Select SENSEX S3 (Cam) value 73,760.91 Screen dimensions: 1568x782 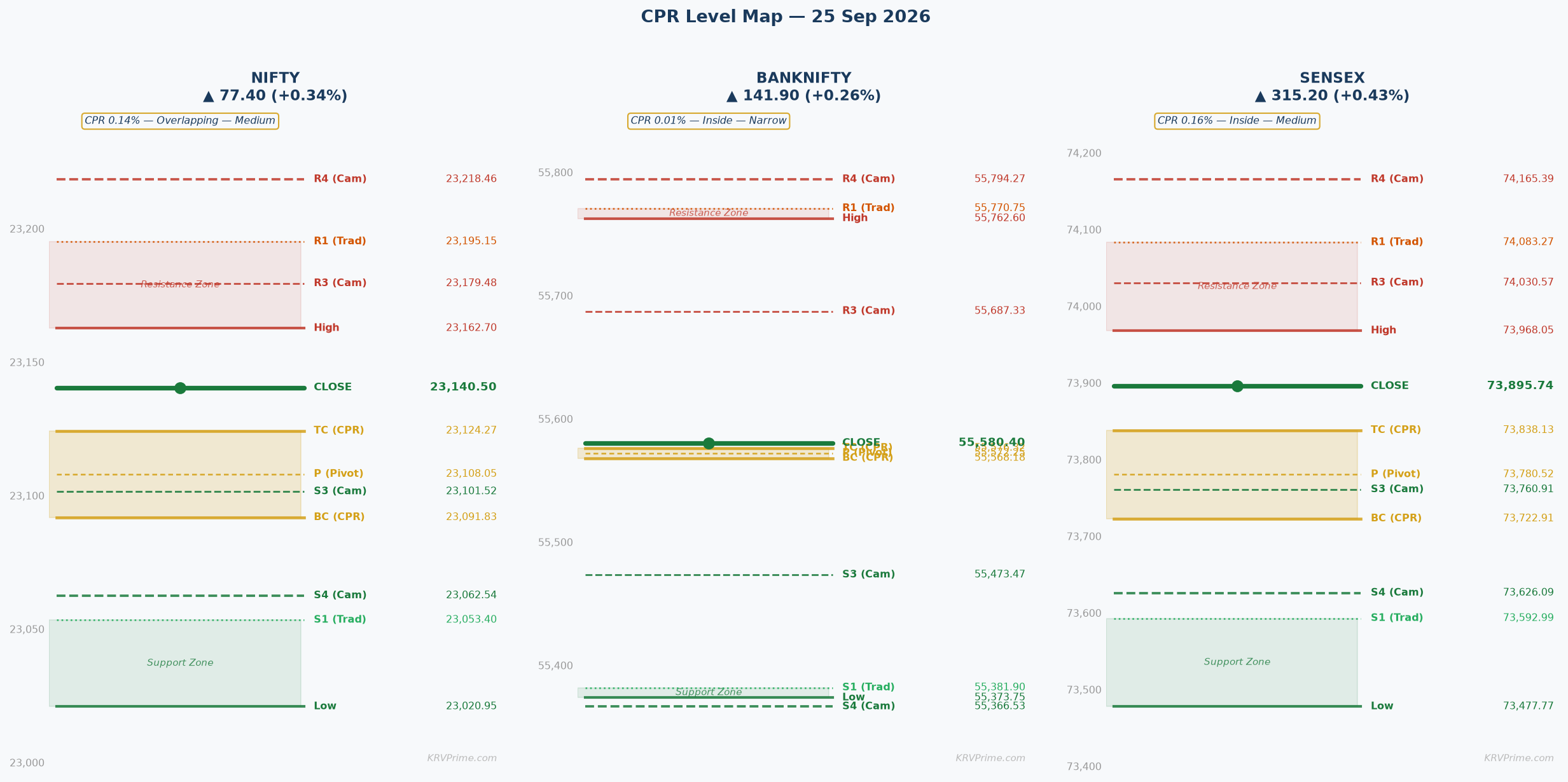[x=1529, y=490]
